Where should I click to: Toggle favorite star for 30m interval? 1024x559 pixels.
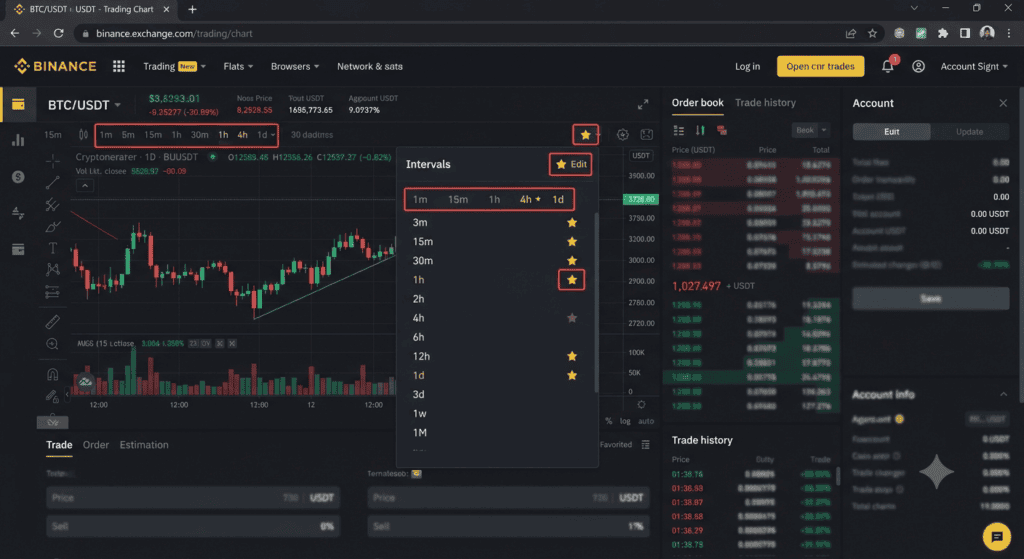[x=572, y=261]
